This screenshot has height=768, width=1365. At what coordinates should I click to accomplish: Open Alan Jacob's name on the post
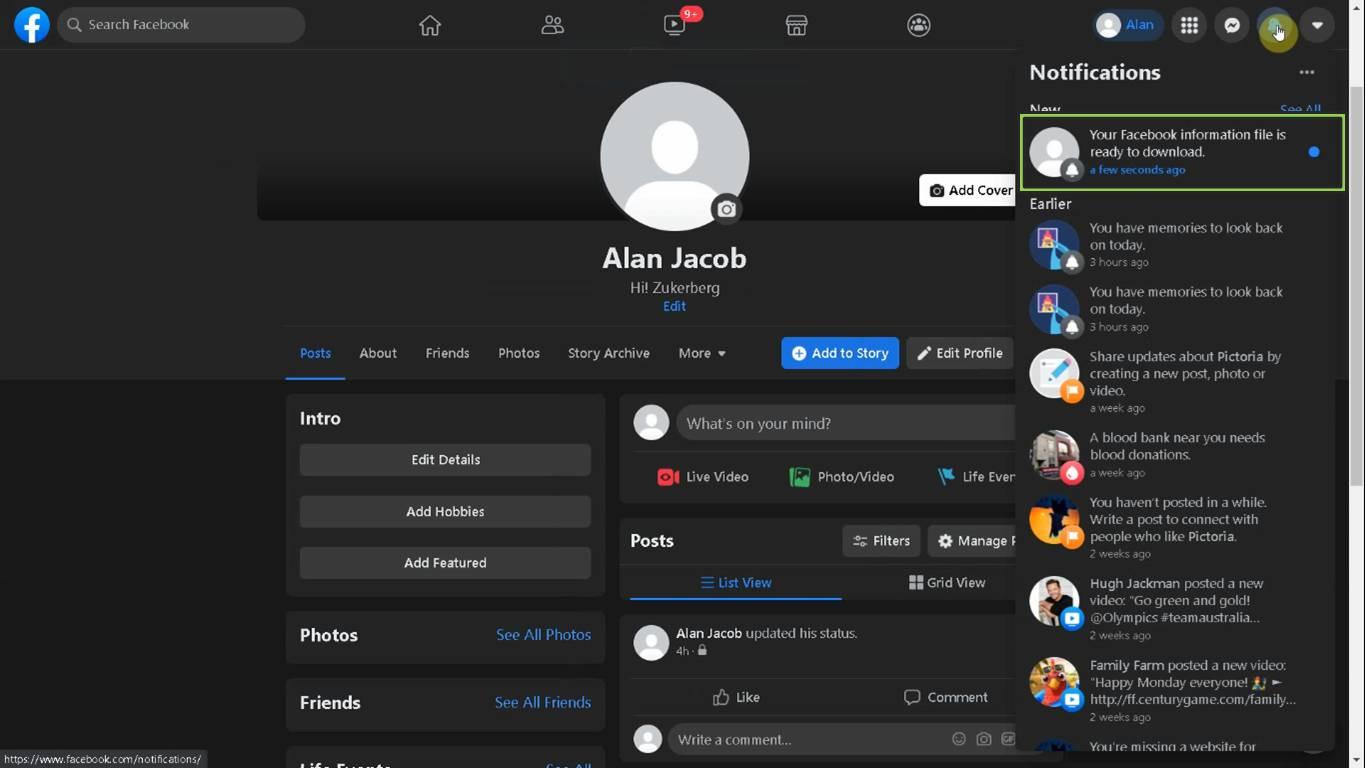pyautogui.click(x=709, y=633)
